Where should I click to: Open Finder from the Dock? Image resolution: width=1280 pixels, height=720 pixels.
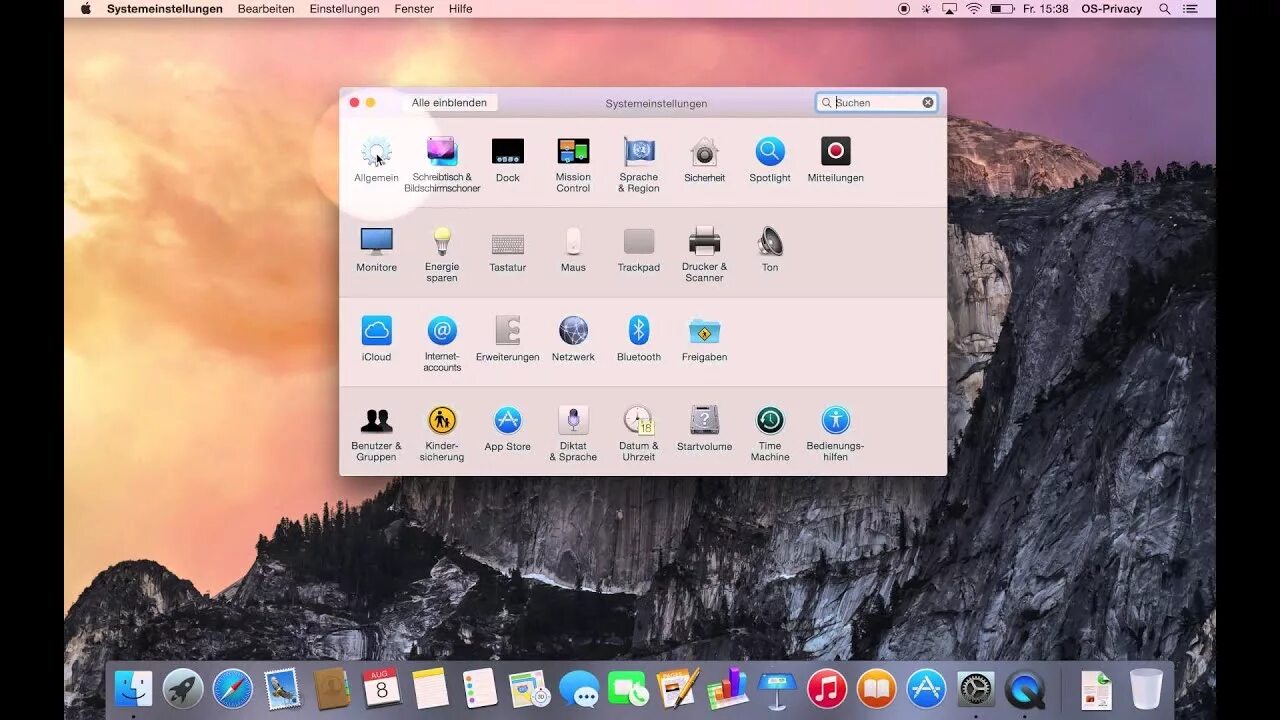[x=134, y=688]
